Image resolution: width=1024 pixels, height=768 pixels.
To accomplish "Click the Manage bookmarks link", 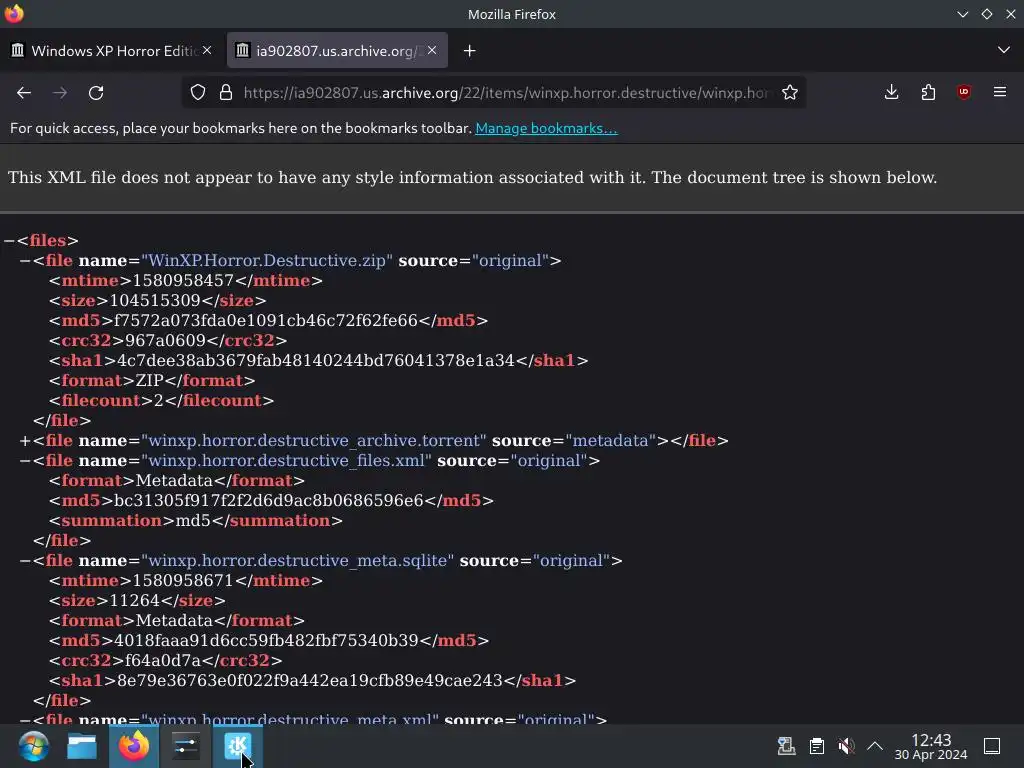I will (x=546, y=128).
